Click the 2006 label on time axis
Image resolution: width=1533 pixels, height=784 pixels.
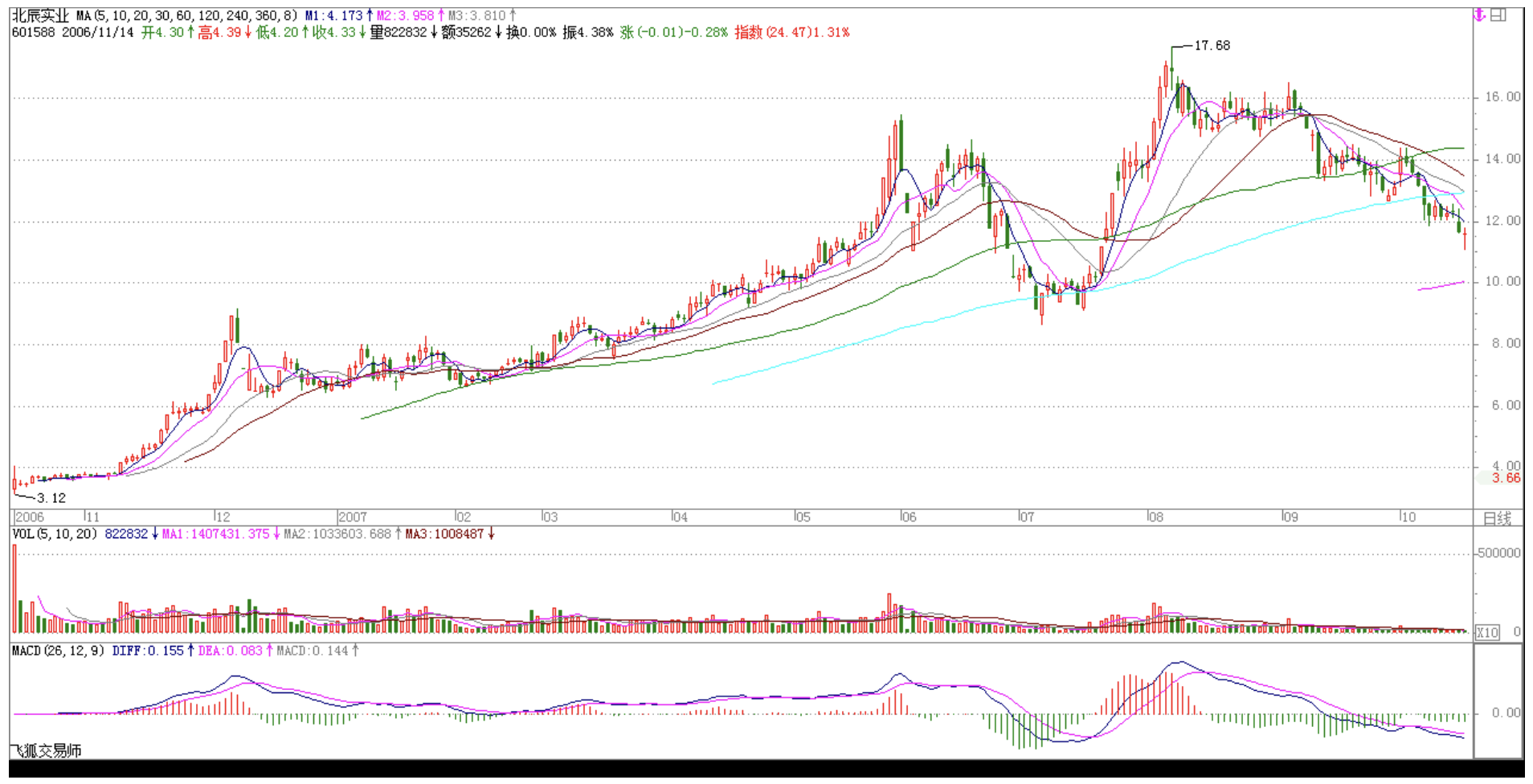(30, 517)
